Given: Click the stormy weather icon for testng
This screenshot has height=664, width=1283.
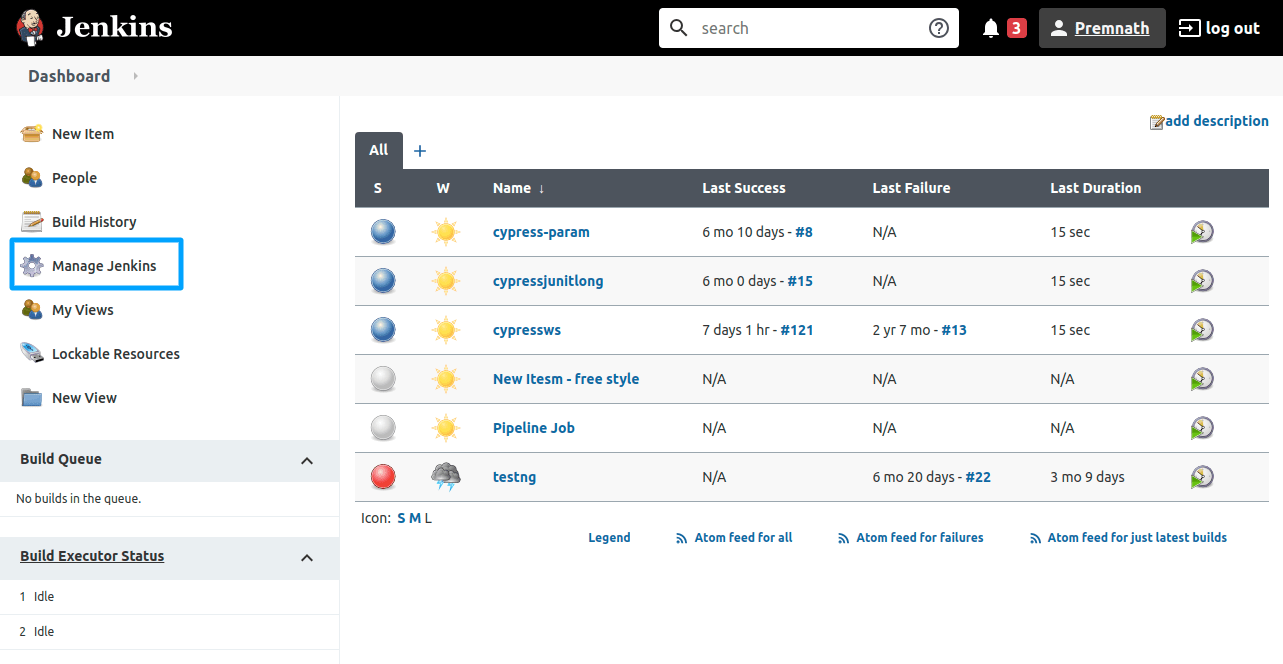Looking at the screenshot, I should click(445, 477).
